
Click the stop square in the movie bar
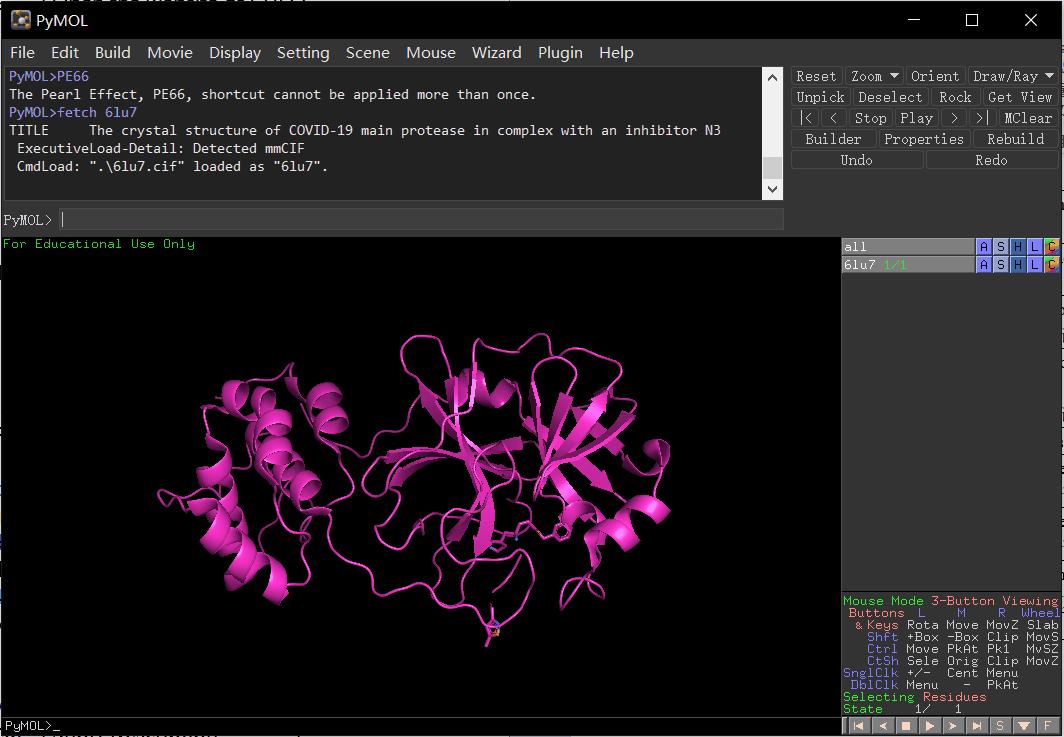(x=906, y=725)
